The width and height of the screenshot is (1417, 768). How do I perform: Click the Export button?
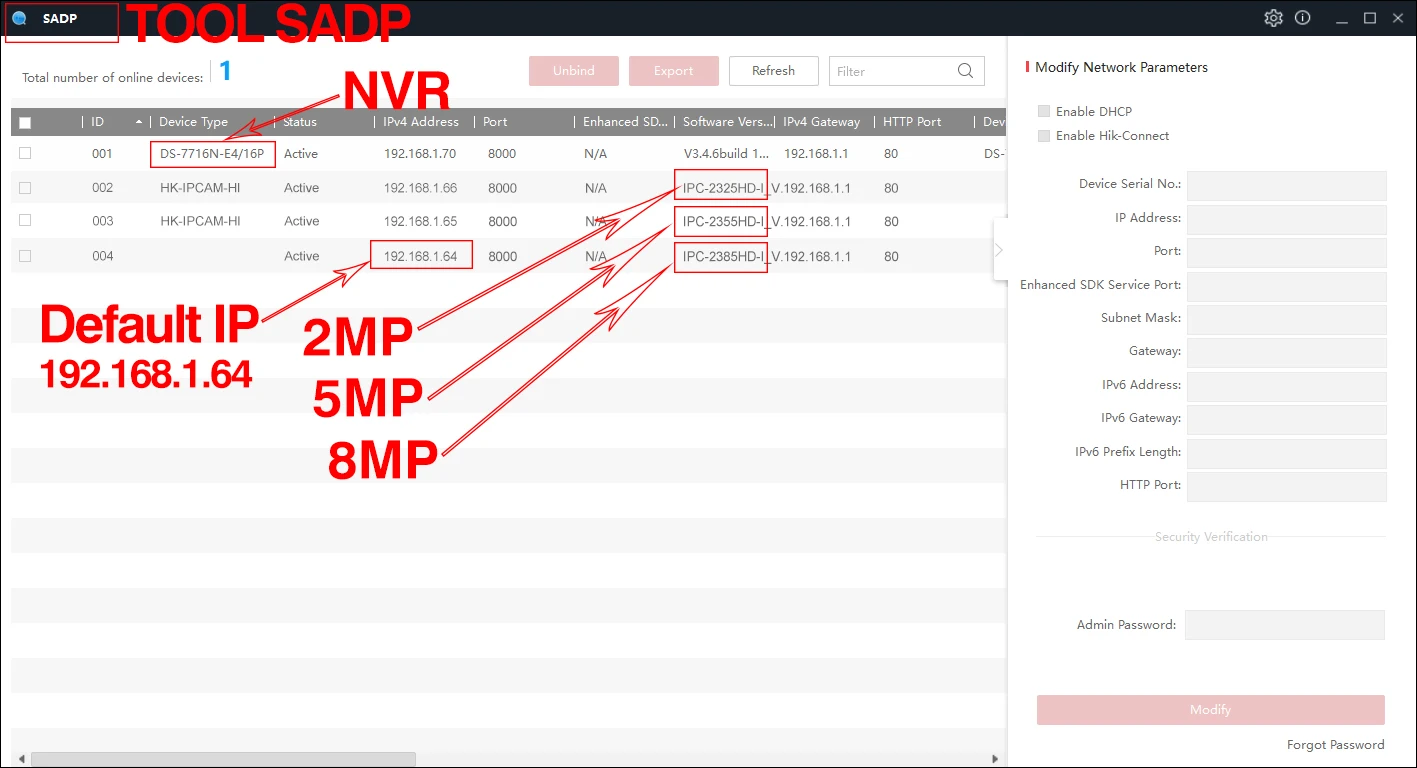pyautogui.click(x=674, y=71)
